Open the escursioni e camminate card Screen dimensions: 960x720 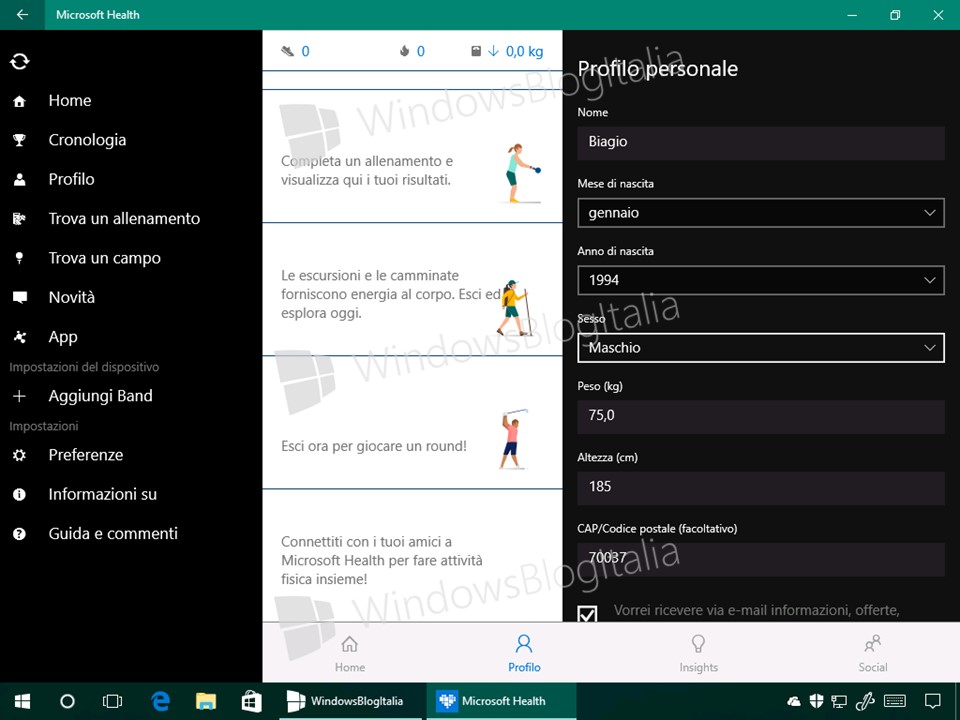[x=412, y=289]
